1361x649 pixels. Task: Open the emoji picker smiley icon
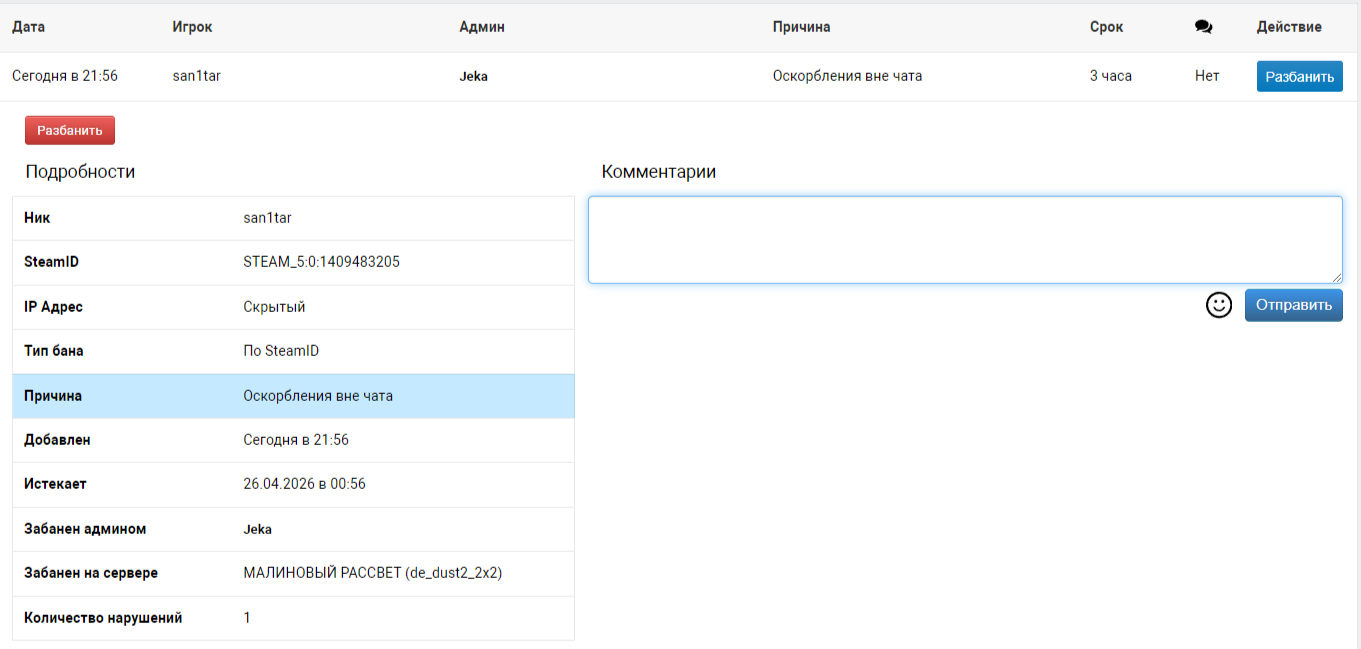pos(1218,305)
